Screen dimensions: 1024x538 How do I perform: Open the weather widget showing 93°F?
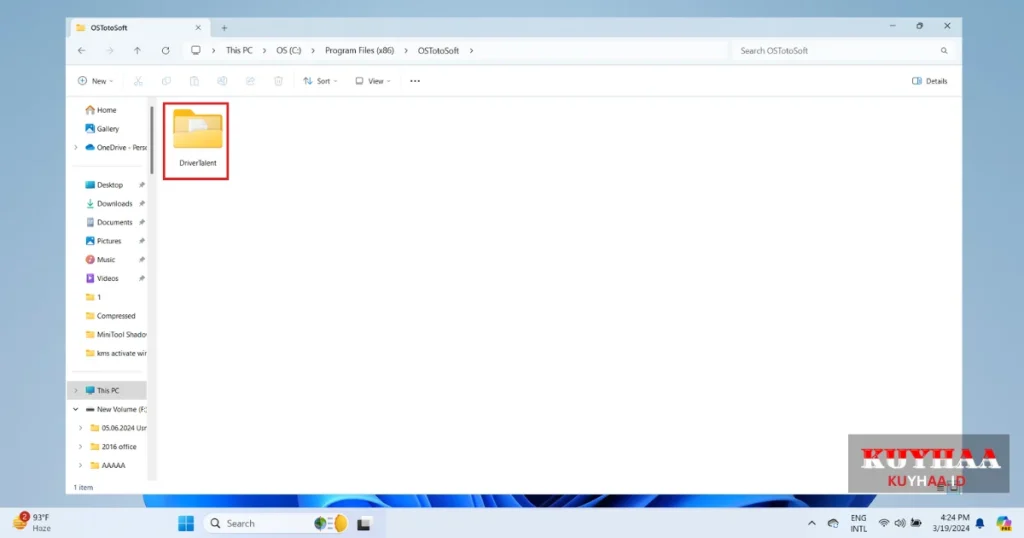[x=33, y=522]
